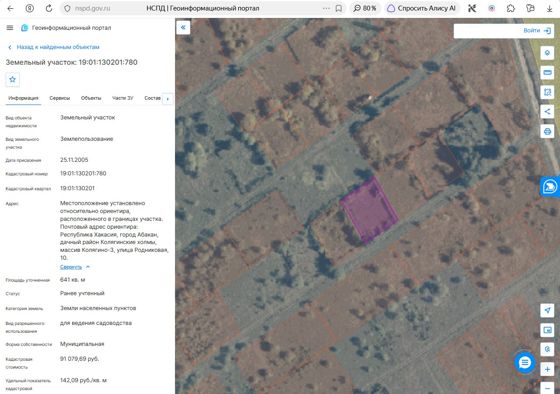The height and width of the screenshot is (394, 560).
Task: Open Yandex account icon in browser bar
Action: [30, 8]
